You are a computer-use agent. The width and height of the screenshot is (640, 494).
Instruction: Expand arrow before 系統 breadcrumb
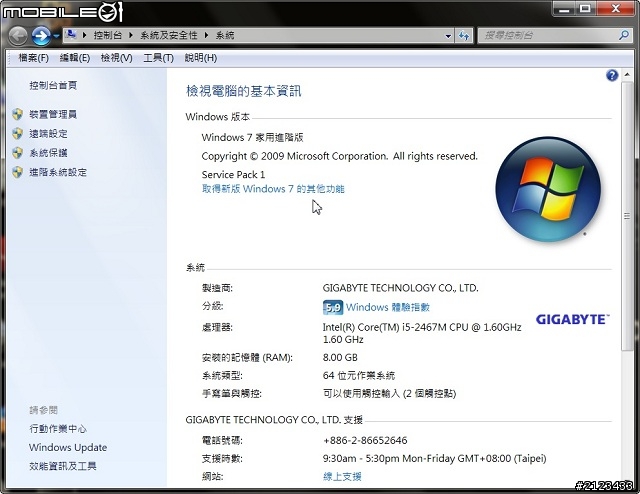pyautogui.click(x=206, y=36)
